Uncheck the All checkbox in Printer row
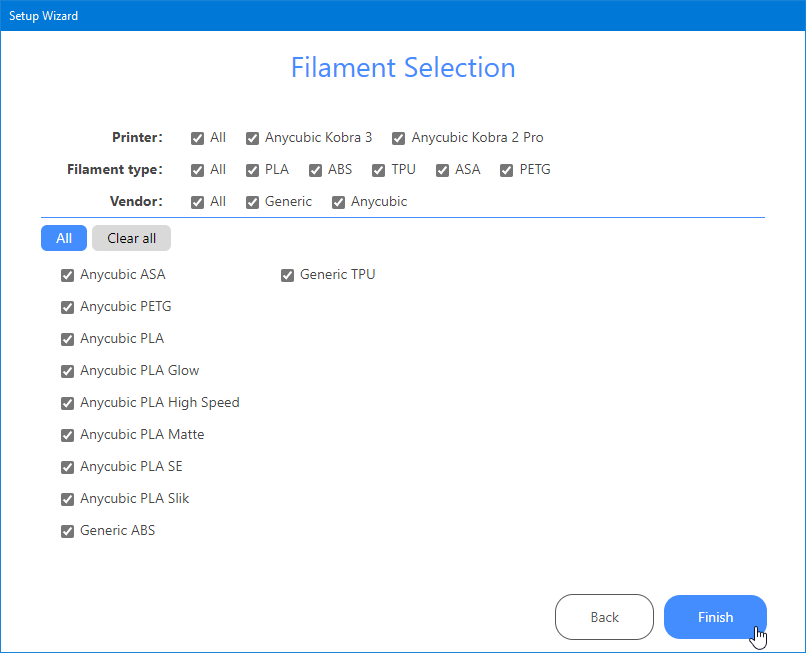806x653 pixels. coord(198,138)
